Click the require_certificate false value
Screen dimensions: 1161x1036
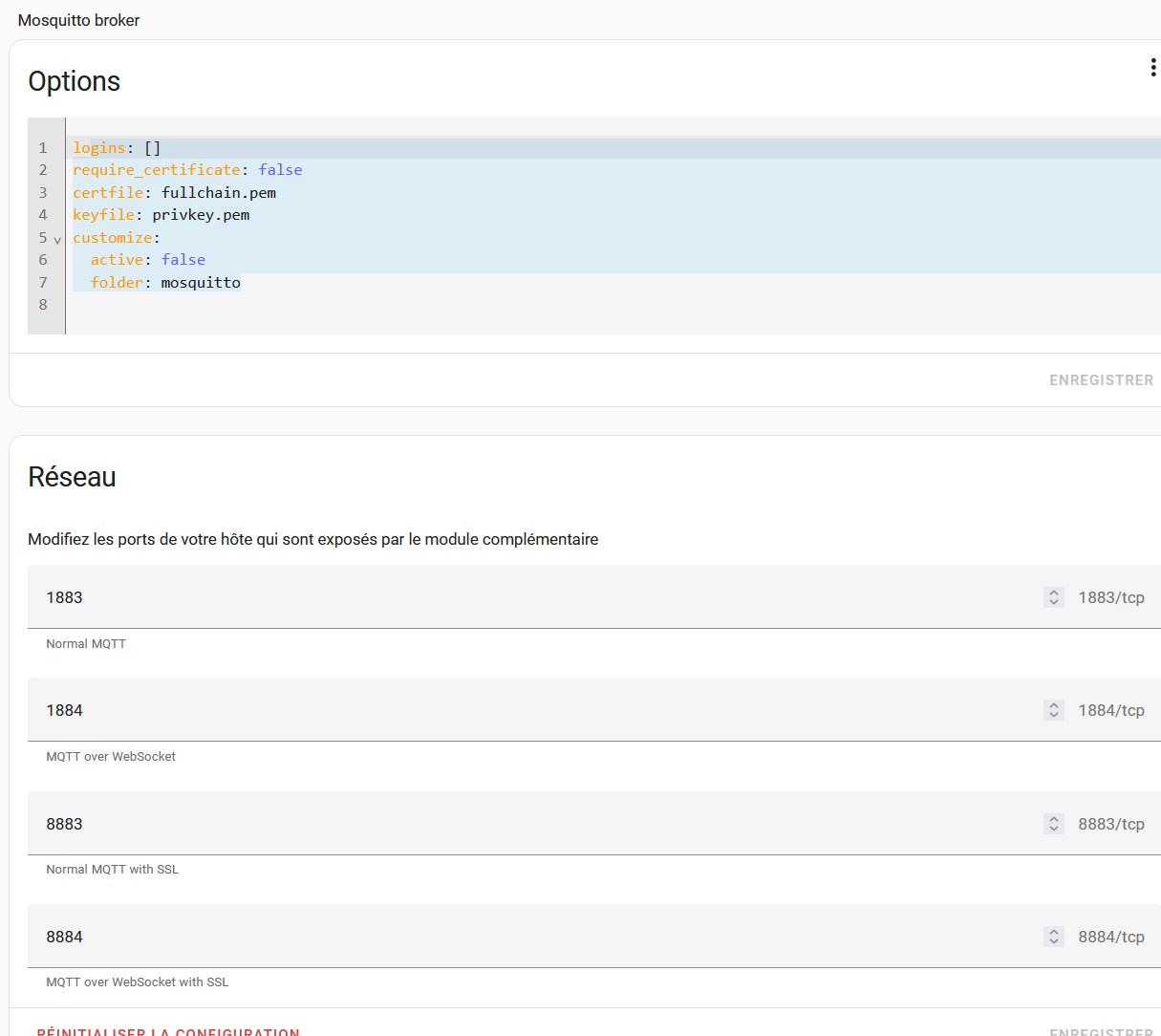[x=280, y=170]
